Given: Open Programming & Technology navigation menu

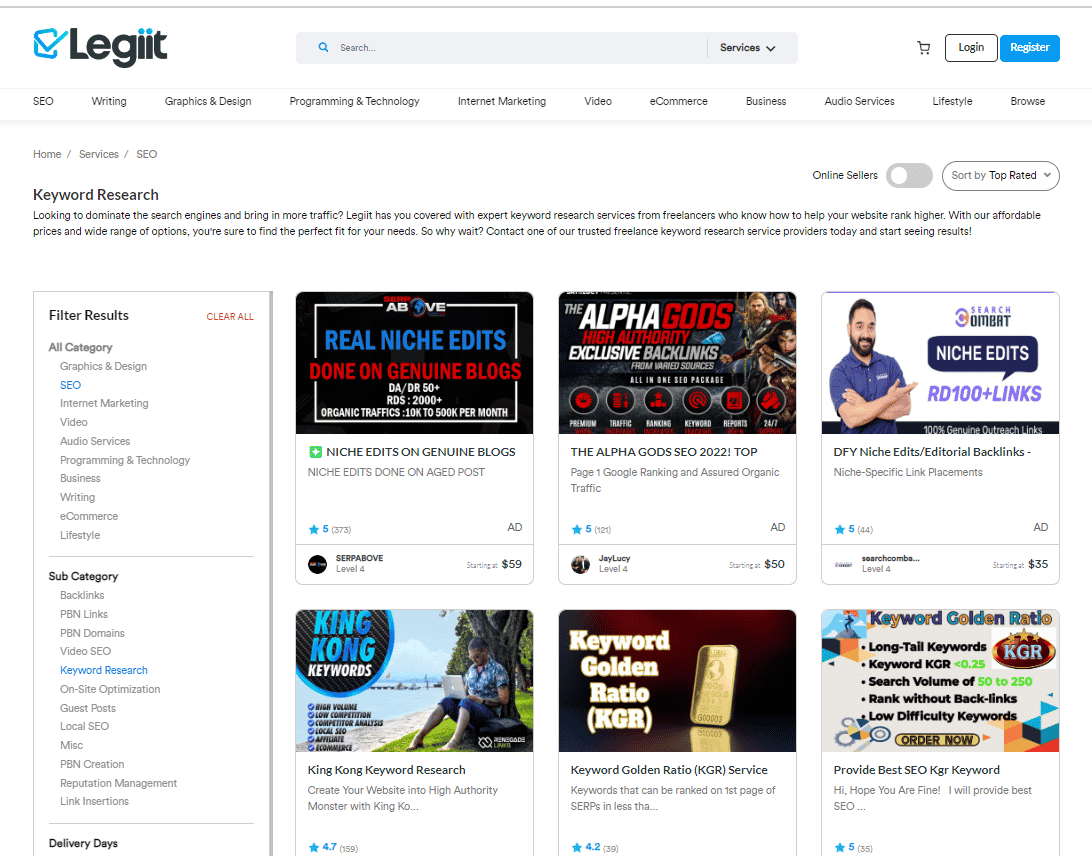Looking at the screenshot, I should click(354, 101).
